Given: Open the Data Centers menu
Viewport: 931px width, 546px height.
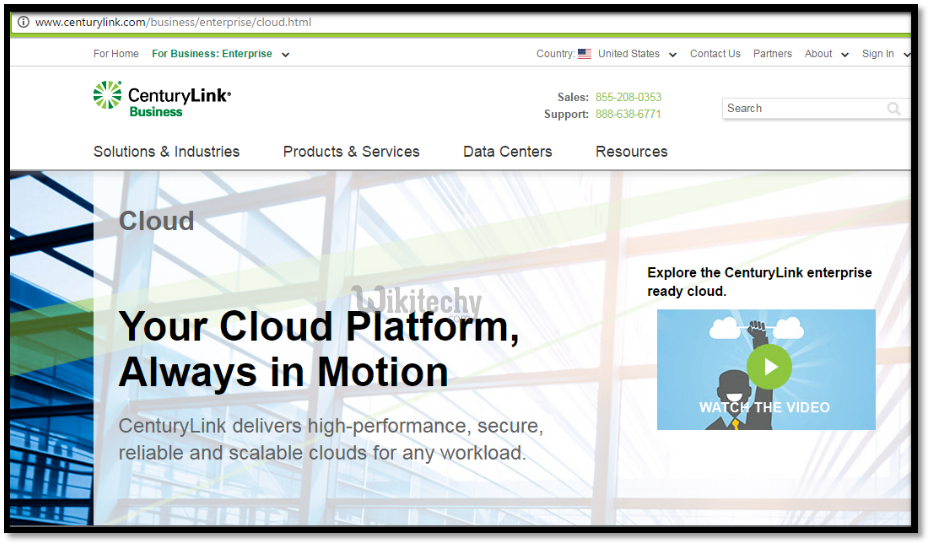Looking at the screenshot, I should point(508,152).
